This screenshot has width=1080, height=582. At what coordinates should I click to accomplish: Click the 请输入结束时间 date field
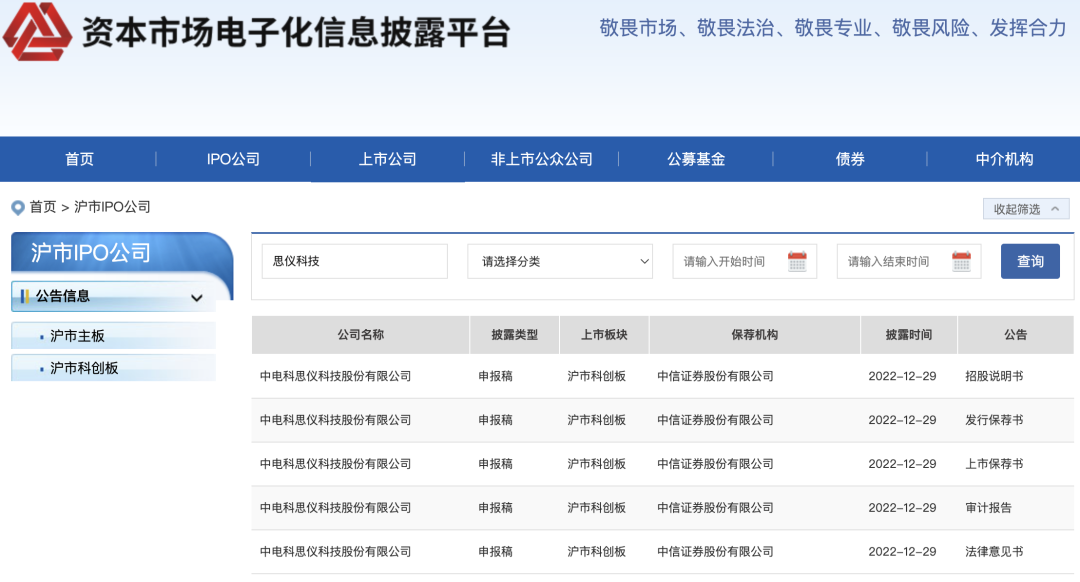point(908,262)
